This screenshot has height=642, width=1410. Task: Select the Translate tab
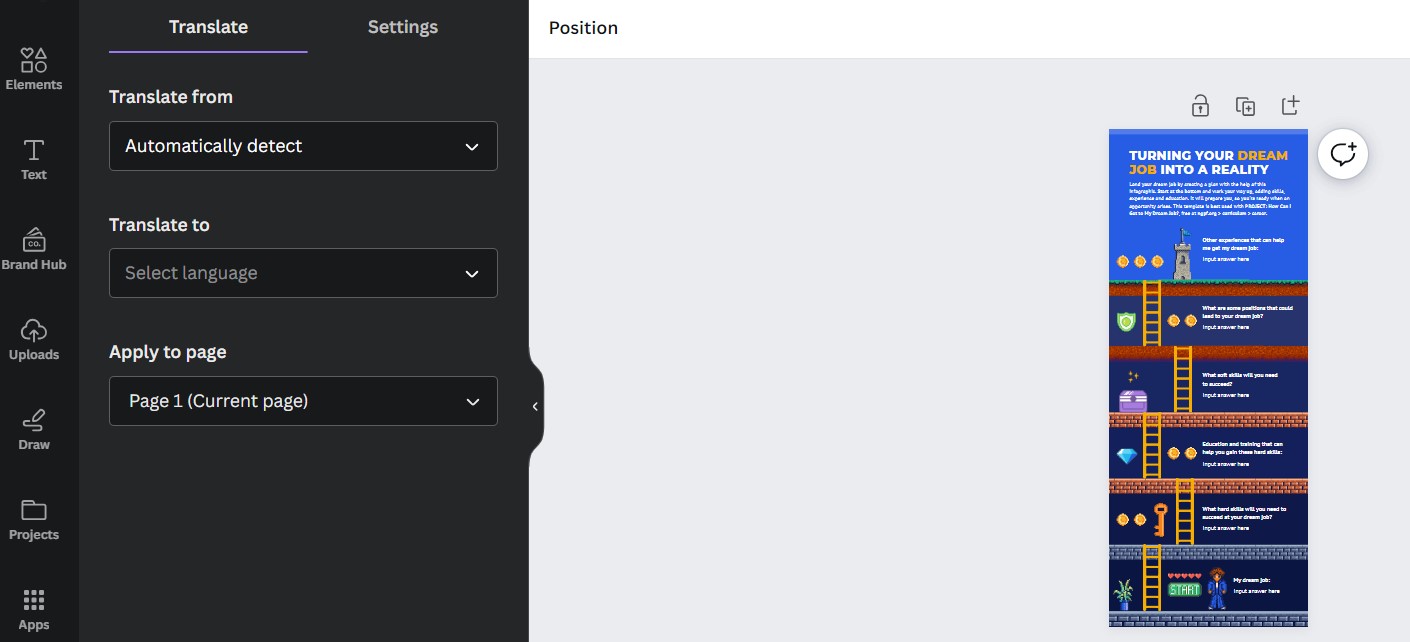click(207, 27)
